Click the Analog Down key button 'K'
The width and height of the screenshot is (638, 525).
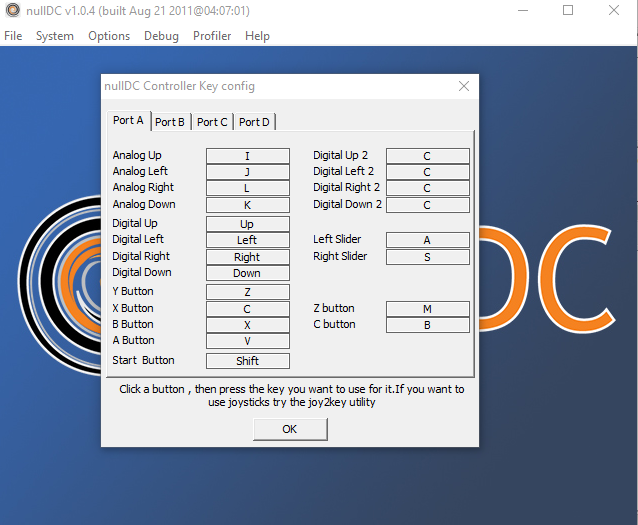coord(247,205)
